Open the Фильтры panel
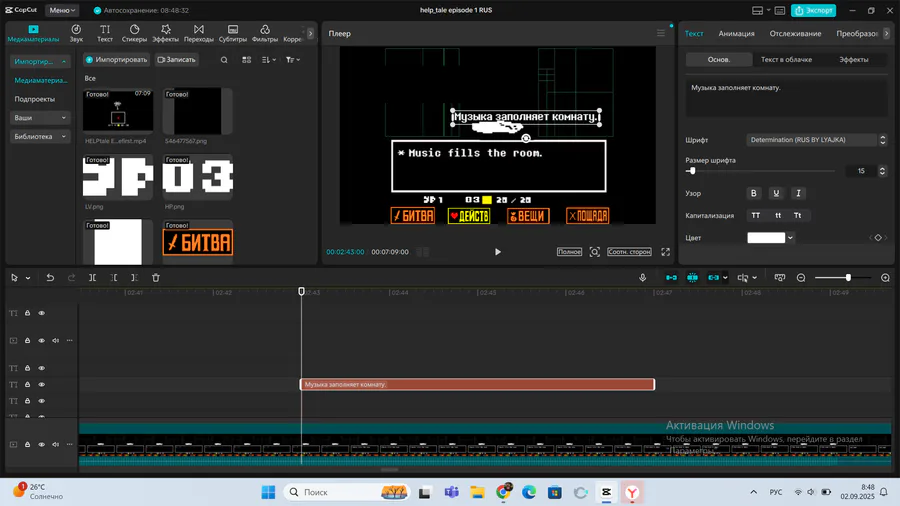Screen dimensions: 900x506 point(265,33)
